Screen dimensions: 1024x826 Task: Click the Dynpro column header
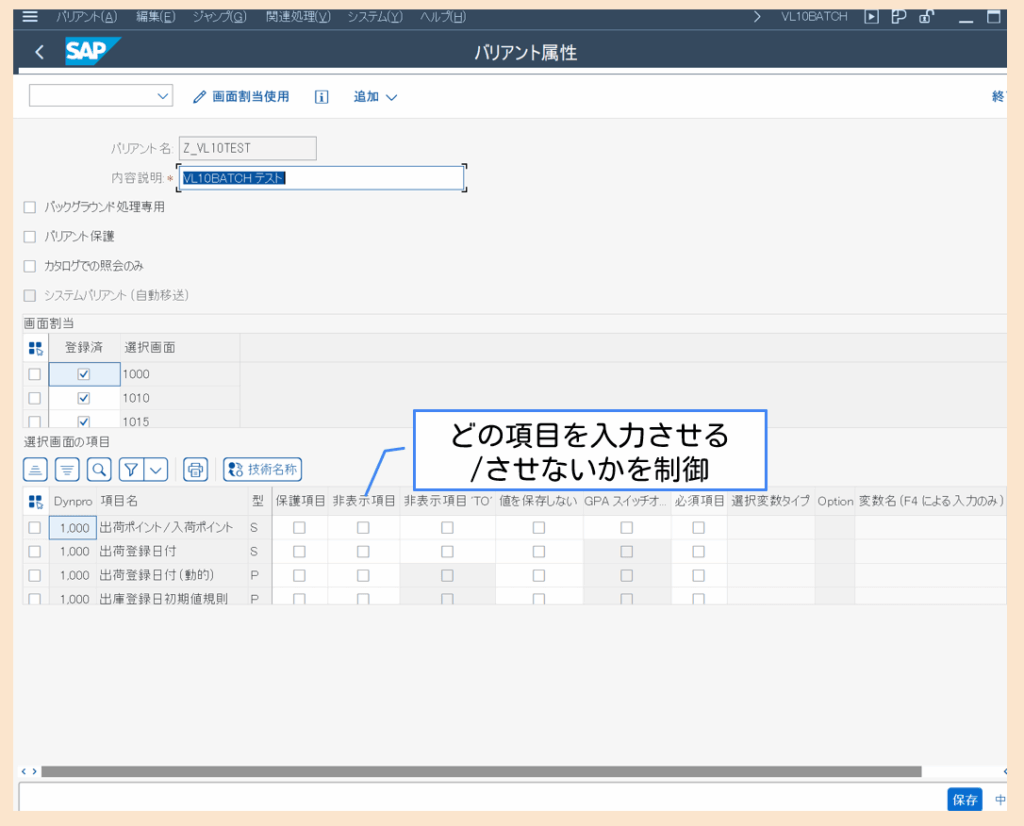pos(73,501)
